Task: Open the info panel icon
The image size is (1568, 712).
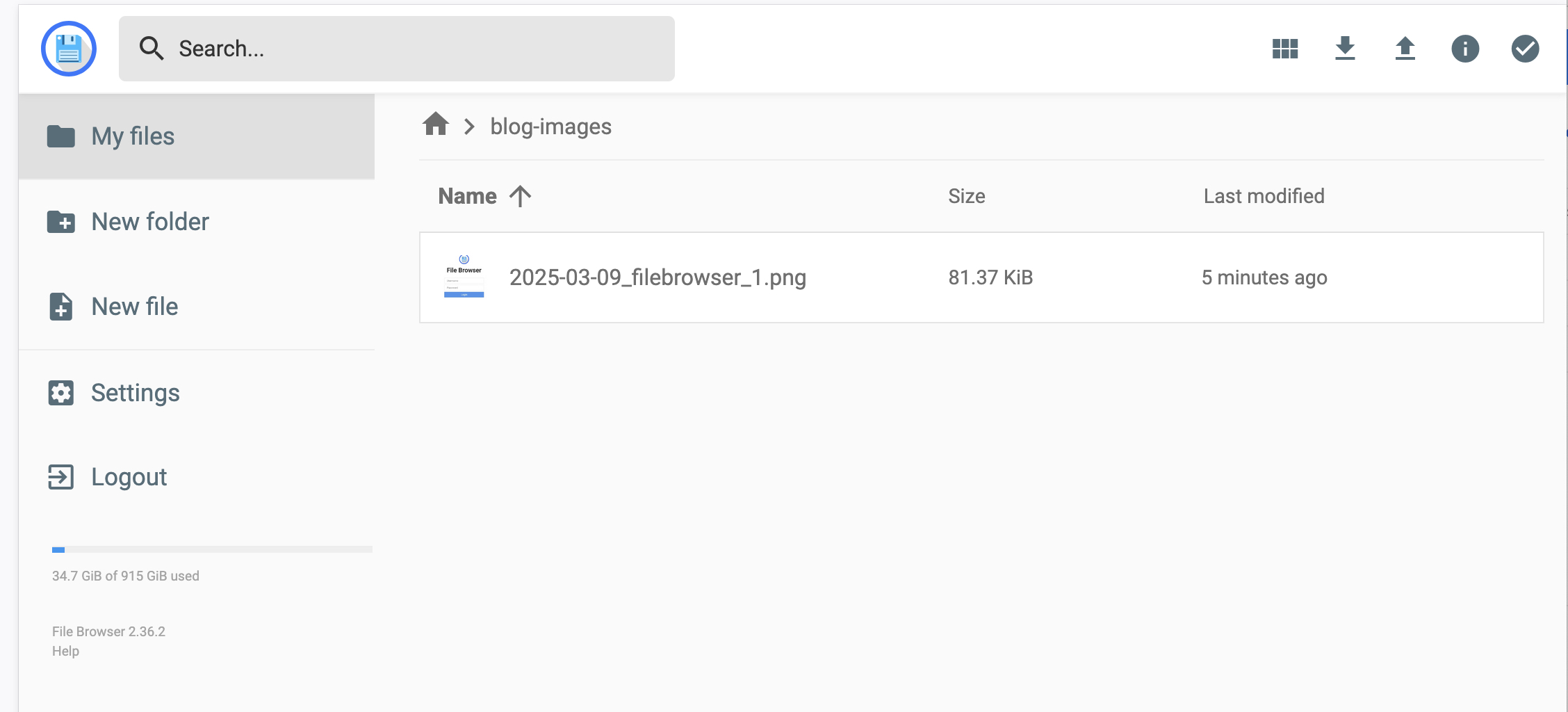Action: pyautogui.click(x=1465, y=49)
